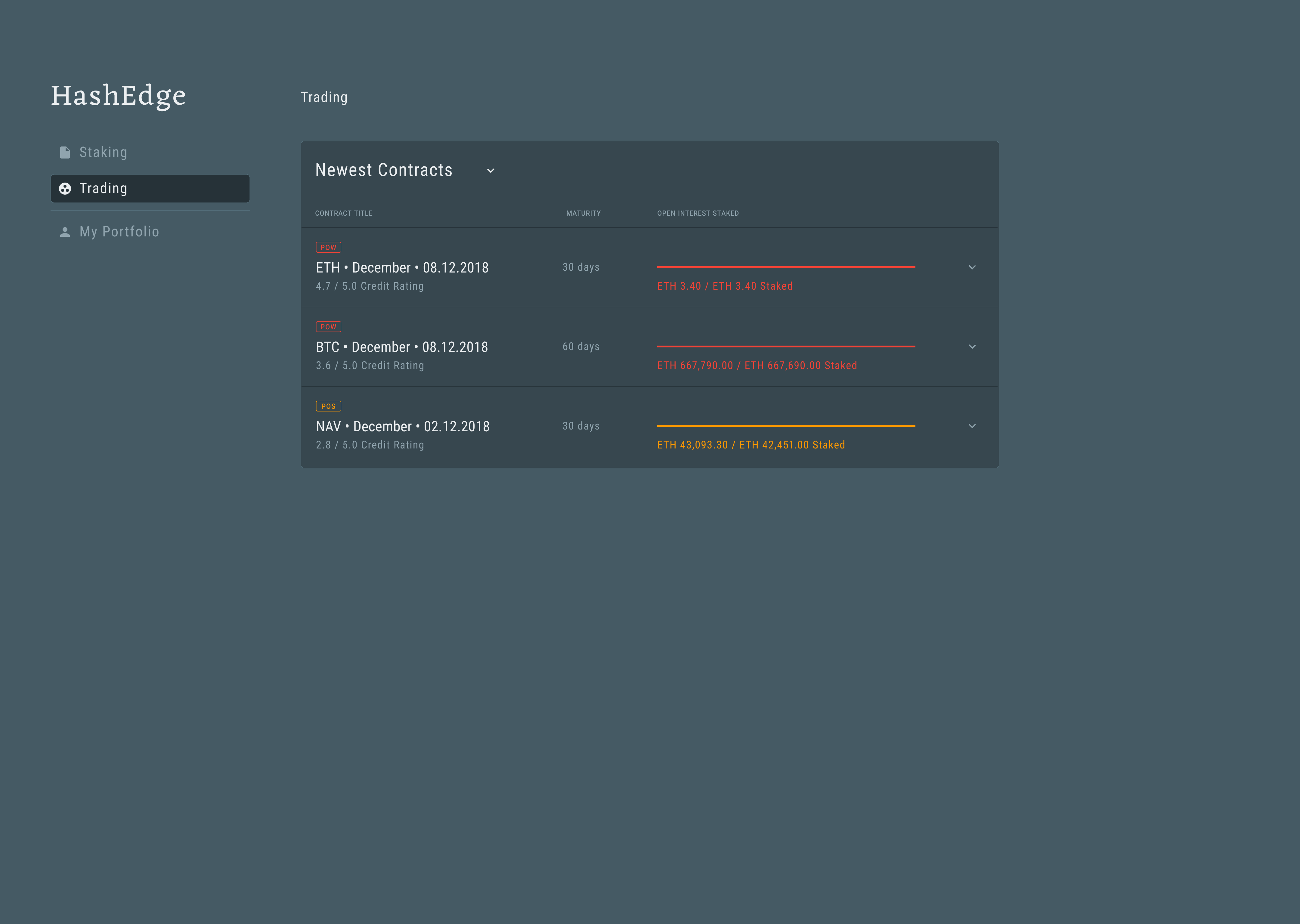The height and width of the screenshot is (924, 1300).
Task: Click the POW badge on ETH contract
Action: (x=328, y=248)
